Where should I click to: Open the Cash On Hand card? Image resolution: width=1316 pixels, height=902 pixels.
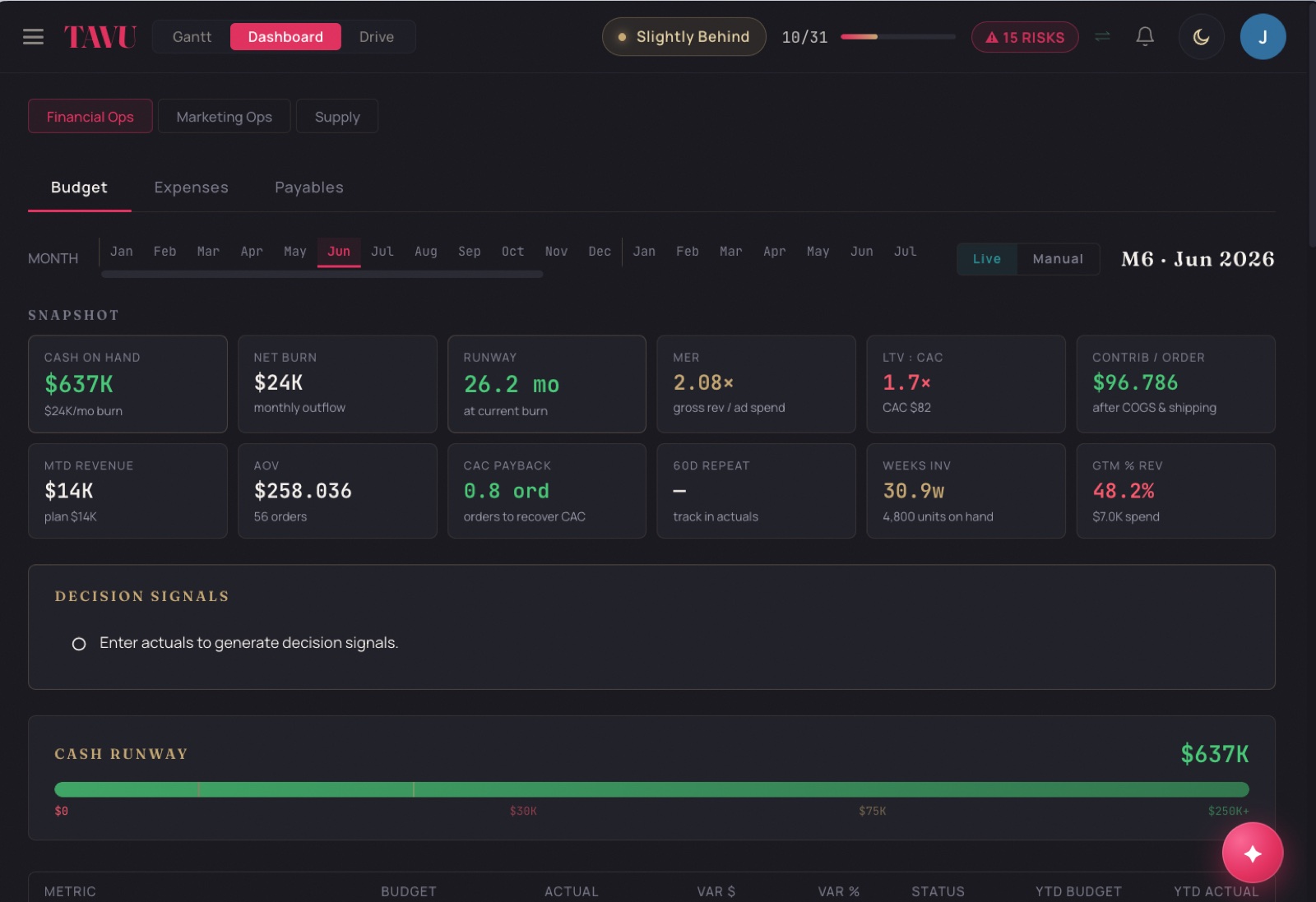point(127,384)
